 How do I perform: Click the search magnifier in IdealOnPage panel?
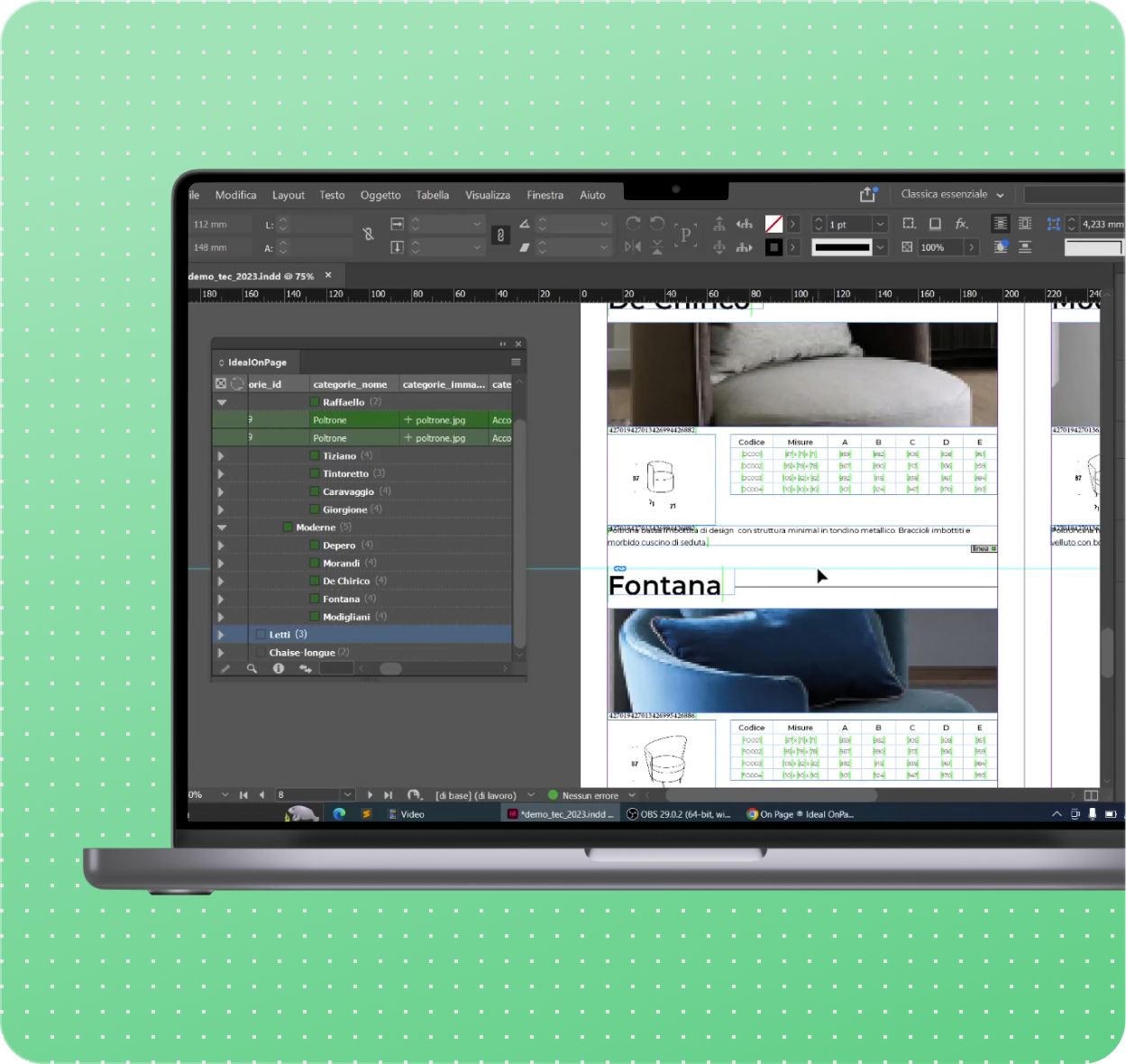click(x=252, y=669)
